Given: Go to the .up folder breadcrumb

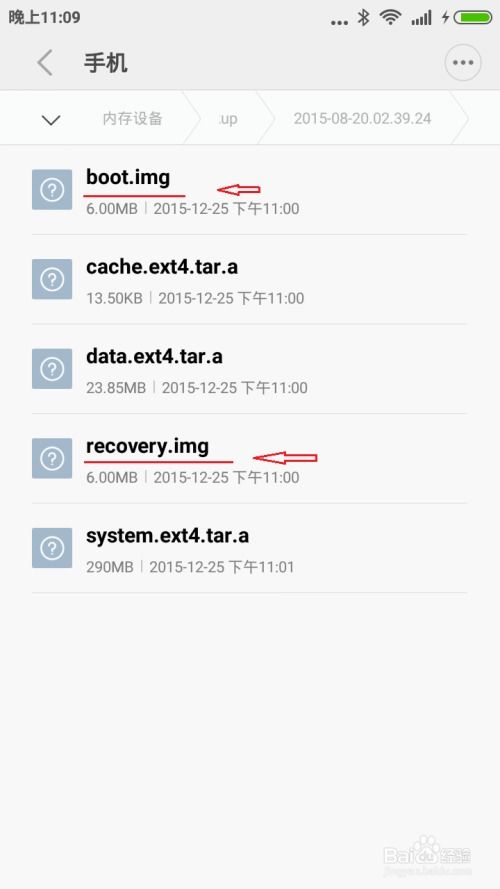Looking at the screenshot, I should coord(228,119).
